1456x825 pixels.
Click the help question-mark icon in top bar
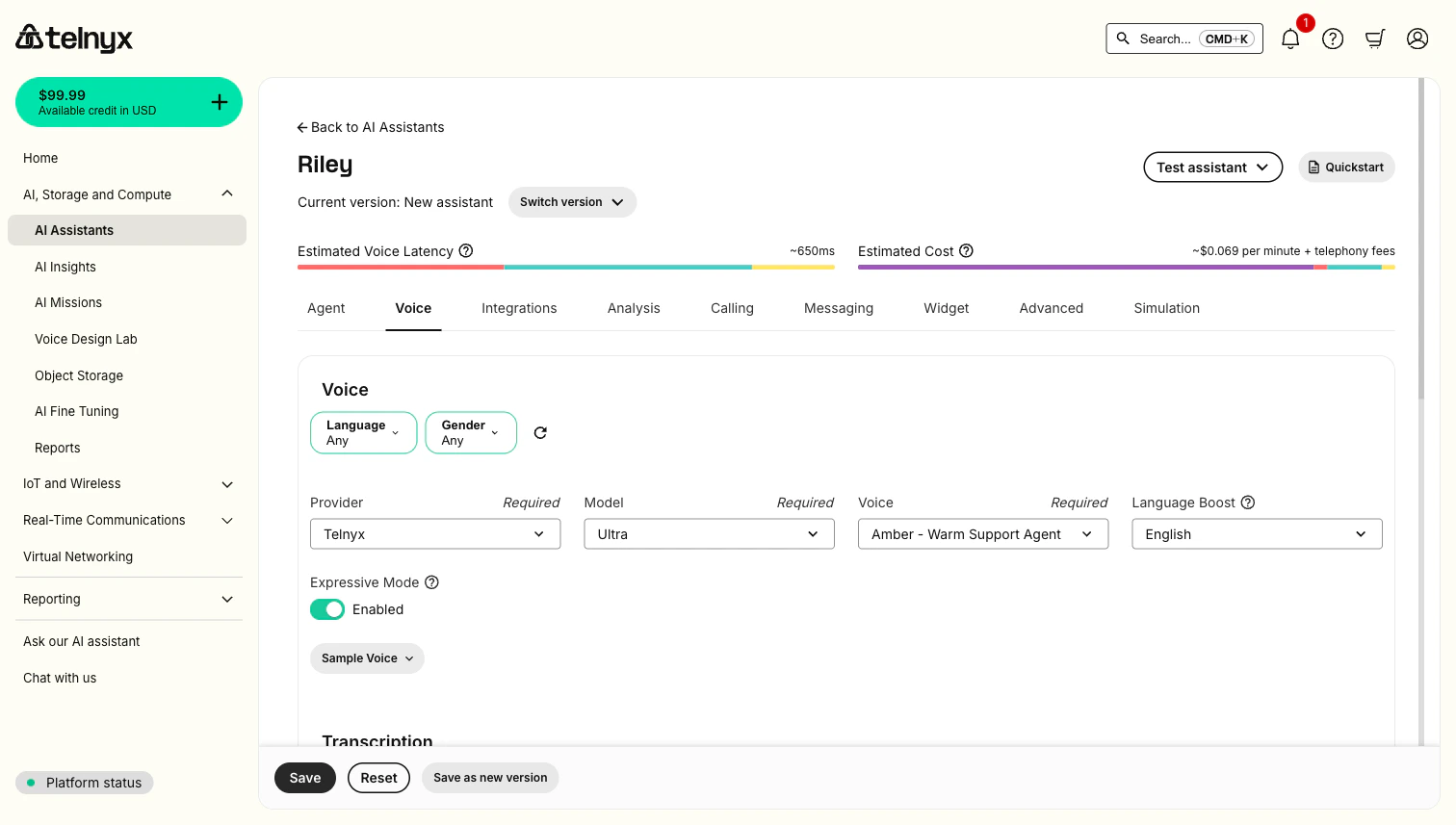click(1333, 39)
